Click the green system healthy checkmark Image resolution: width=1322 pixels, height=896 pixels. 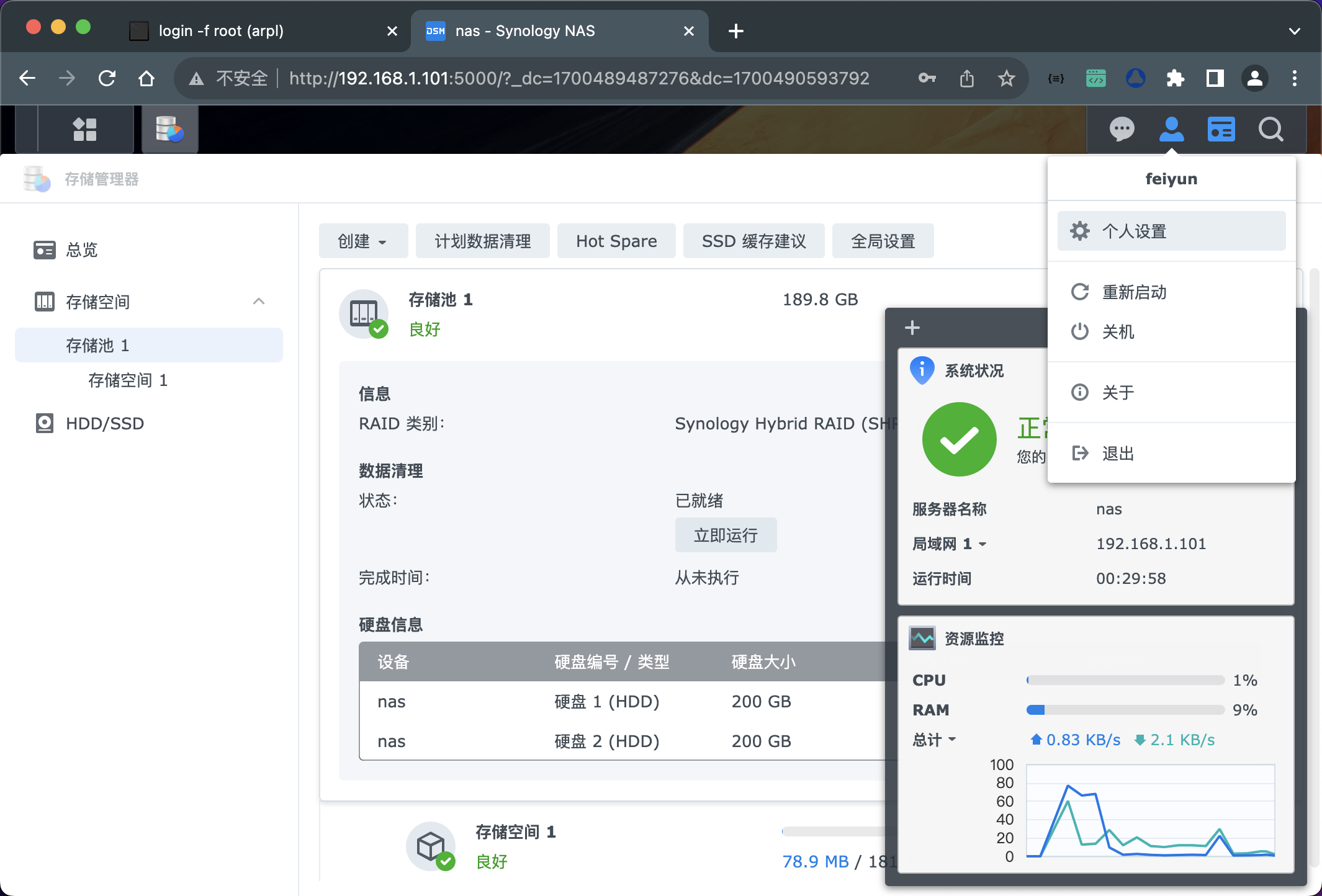coord(959,439)
